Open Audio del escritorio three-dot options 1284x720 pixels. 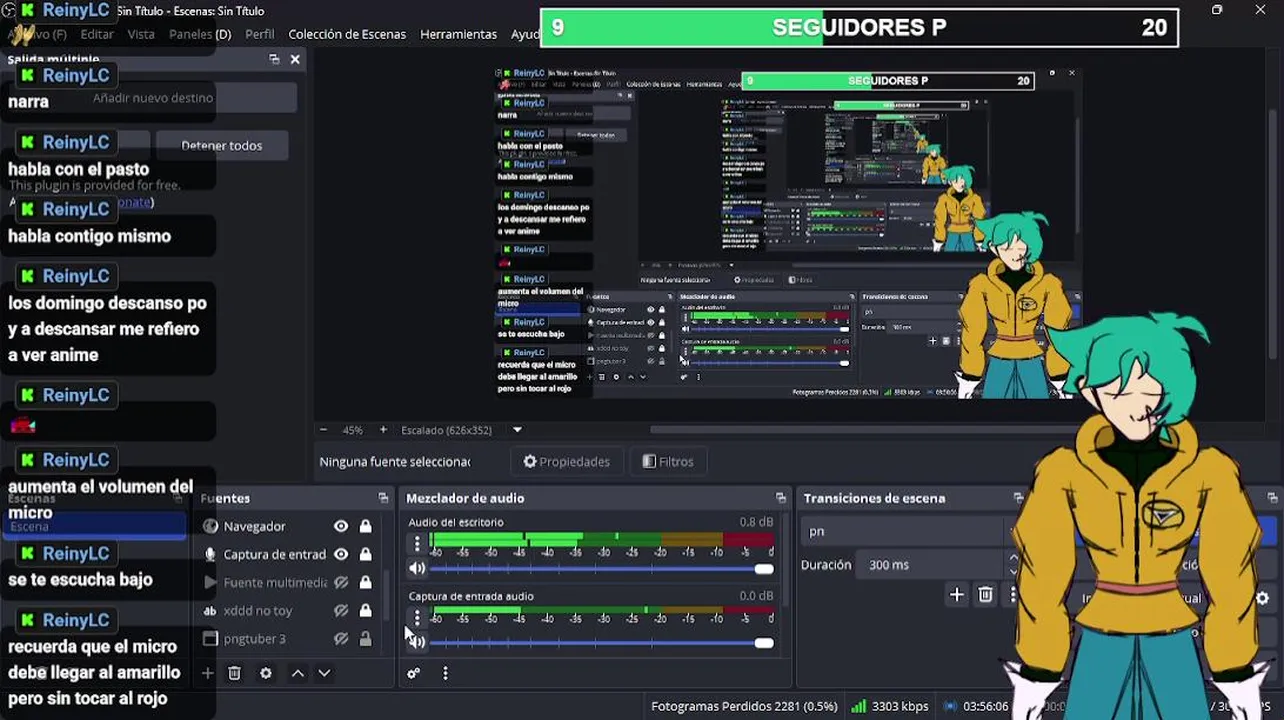pos(417,544)
